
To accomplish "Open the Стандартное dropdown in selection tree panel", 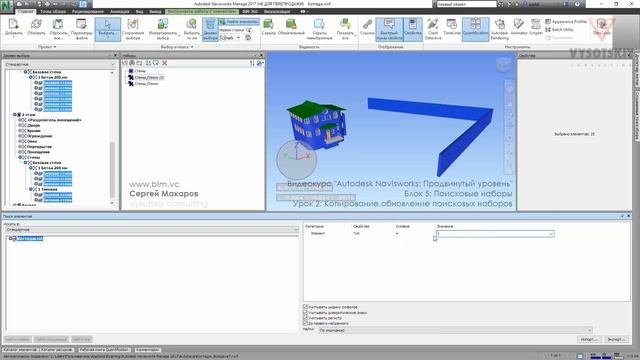I will [x=60, y=64].
